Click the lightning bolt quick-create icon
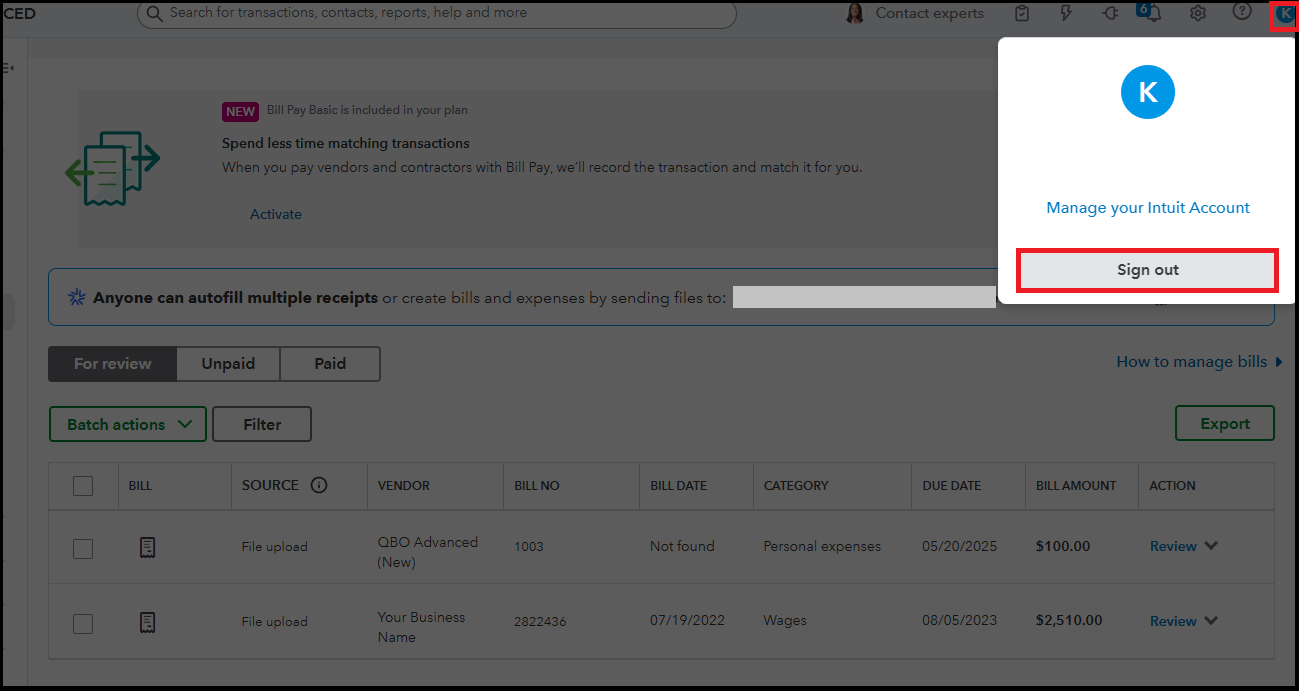 (1066, 13)
